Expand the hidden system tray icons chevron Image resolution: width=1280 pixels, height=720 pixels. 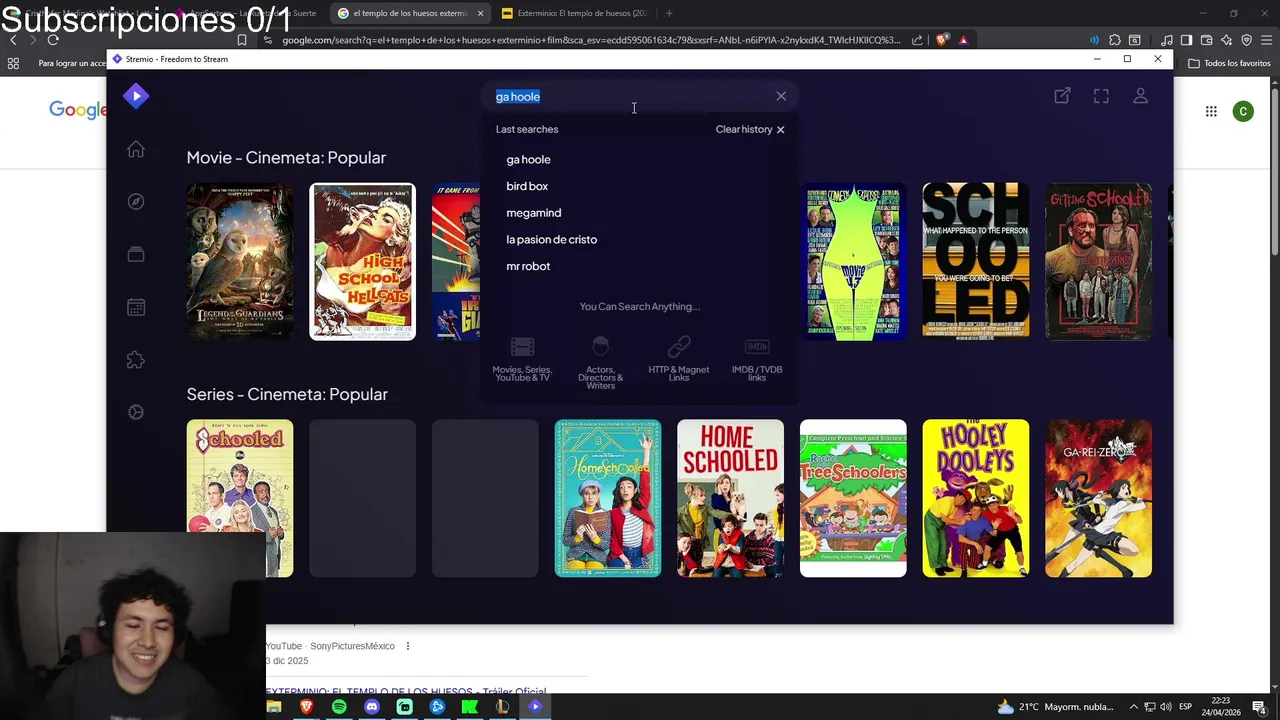tap(1133, 707)
